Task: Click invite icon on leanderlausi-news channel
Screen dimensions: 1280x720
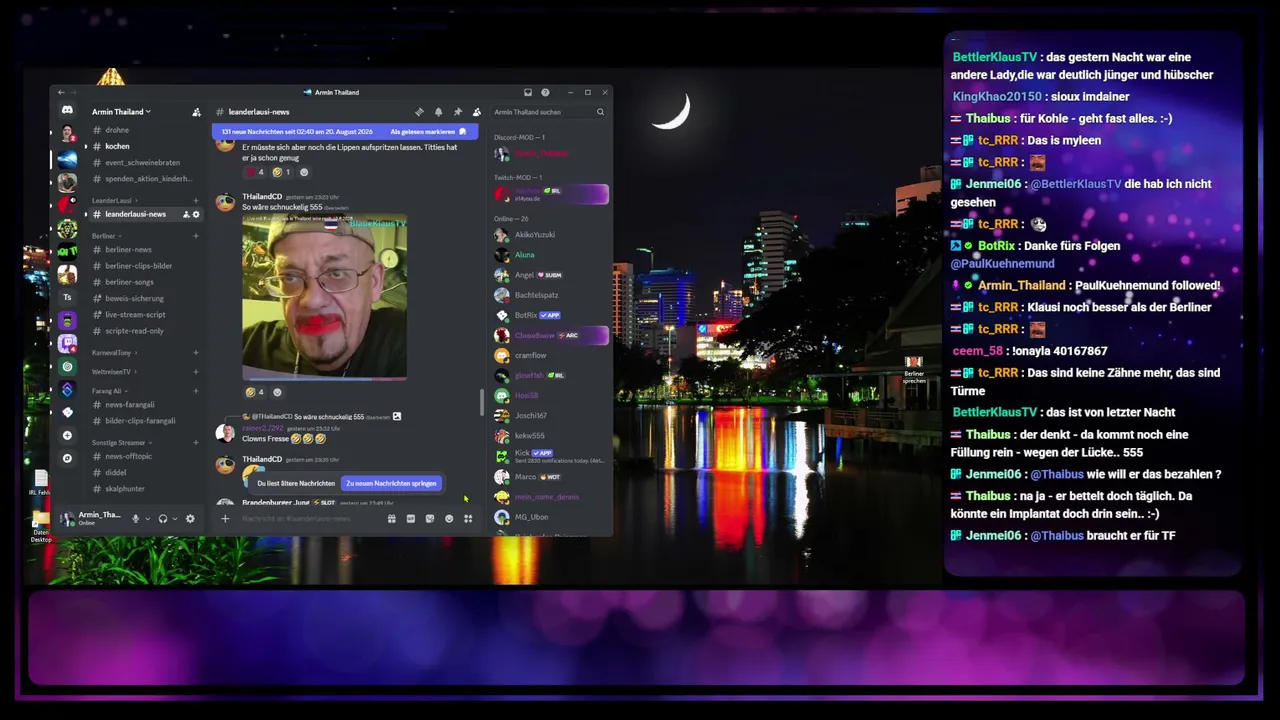Action: (x=186, y=214)
